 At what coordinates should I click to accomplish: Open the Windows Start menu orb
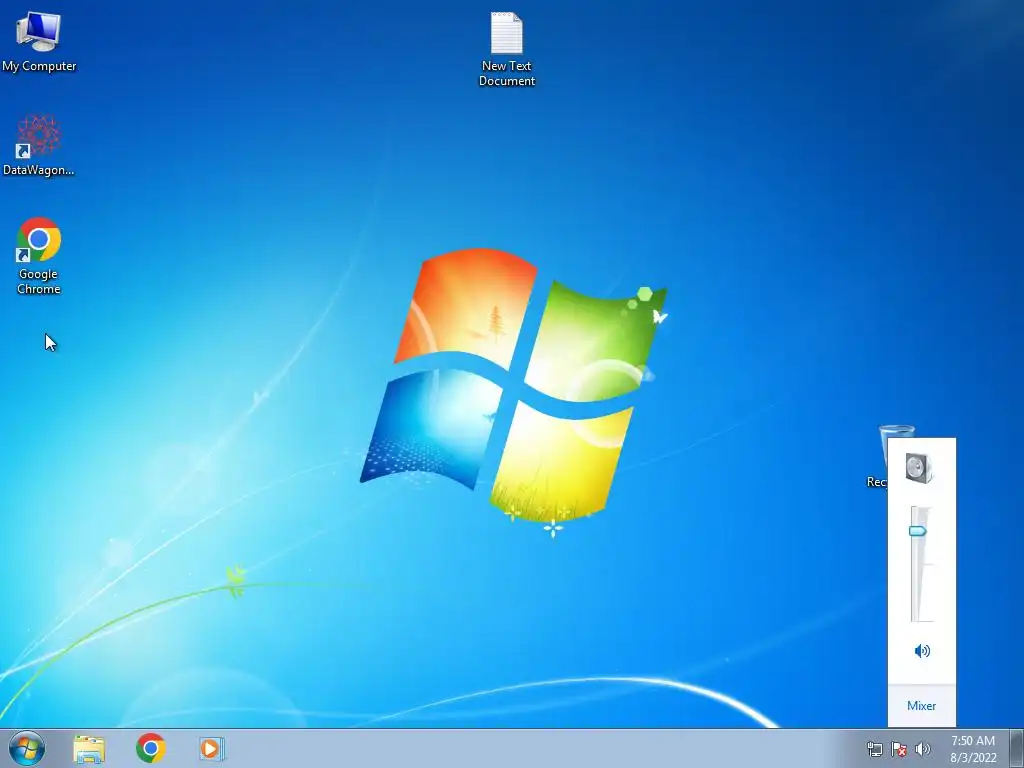[x=27, y=748]
